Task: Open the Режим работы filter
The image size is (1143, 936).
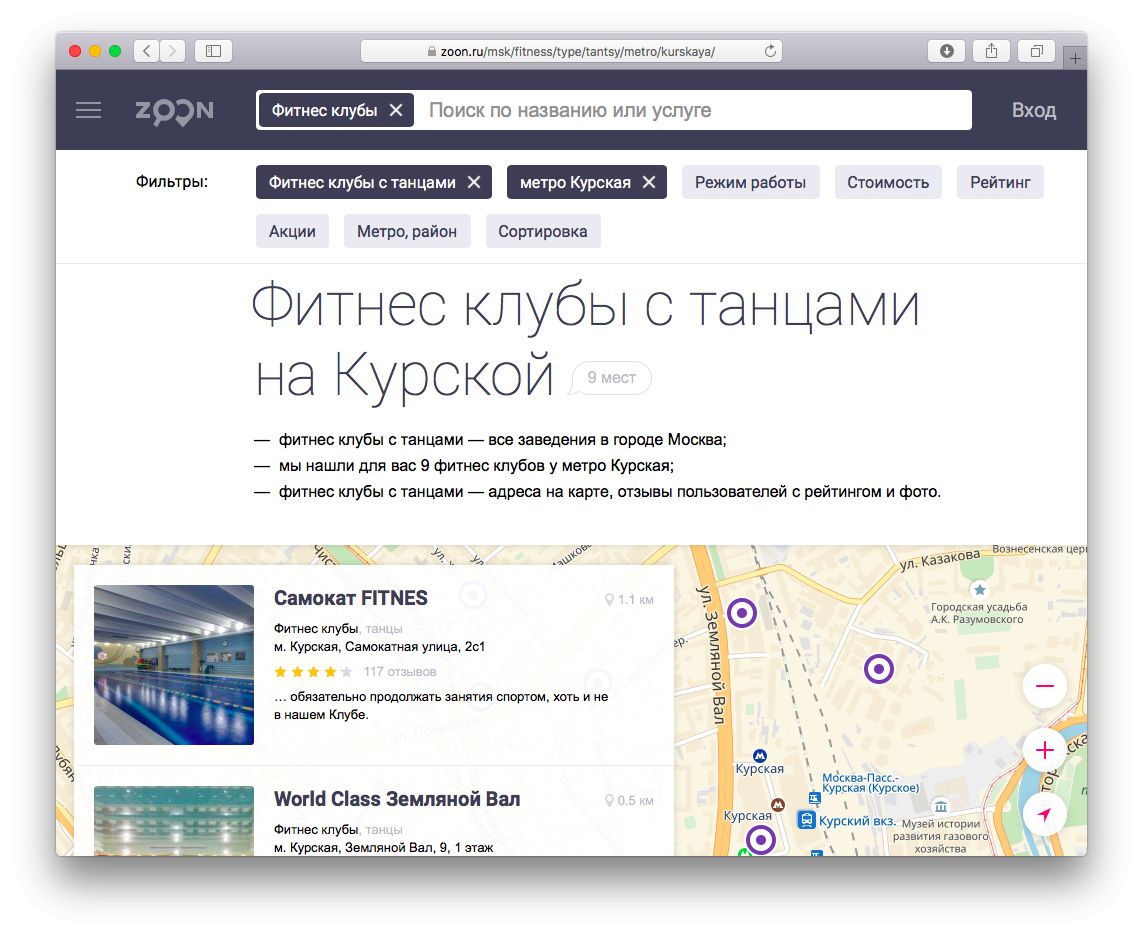Action: (750, 182)
